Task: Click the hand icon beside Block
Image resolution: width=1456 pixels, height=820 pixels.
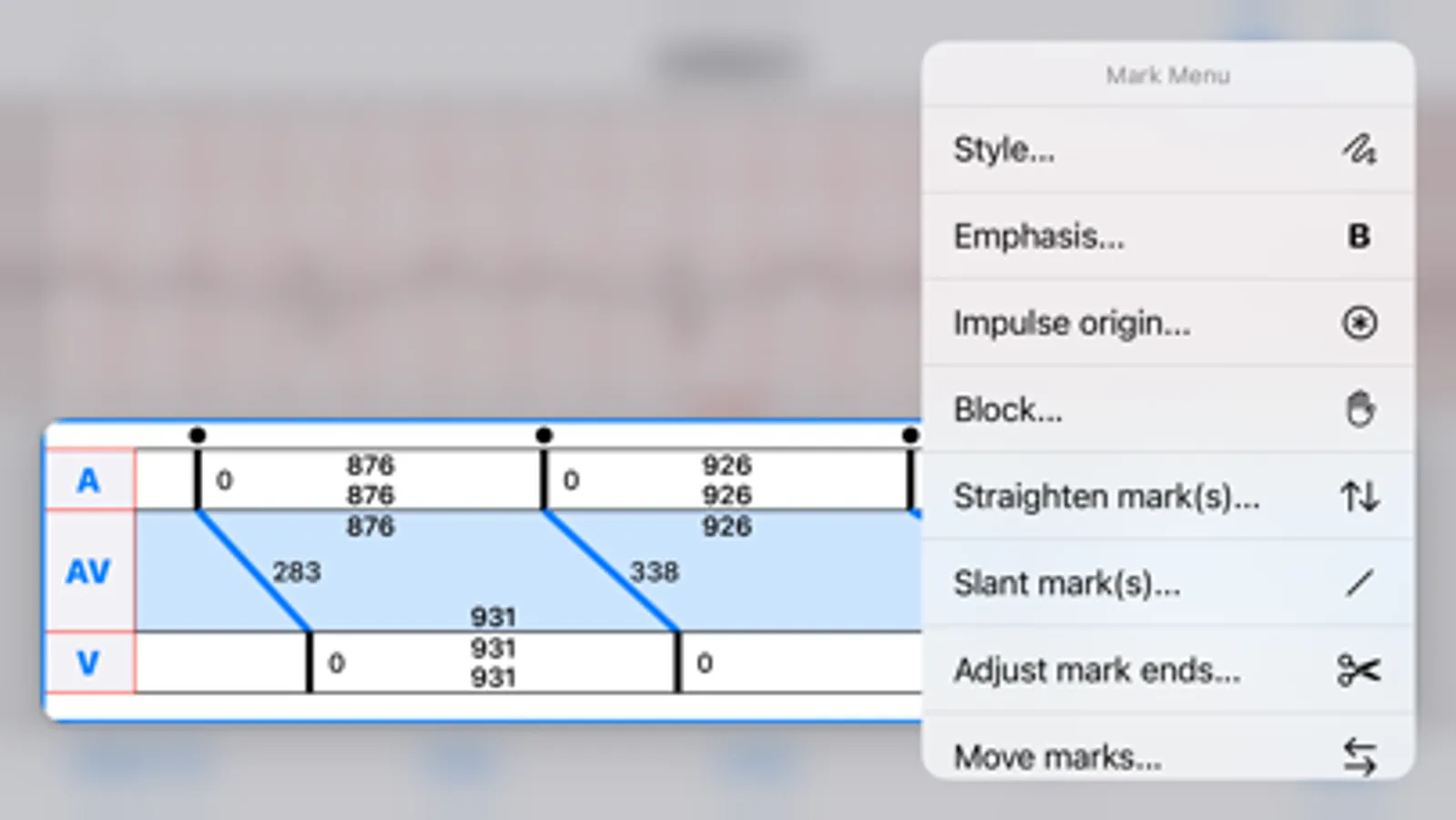Action: (x=1359, y=409)
